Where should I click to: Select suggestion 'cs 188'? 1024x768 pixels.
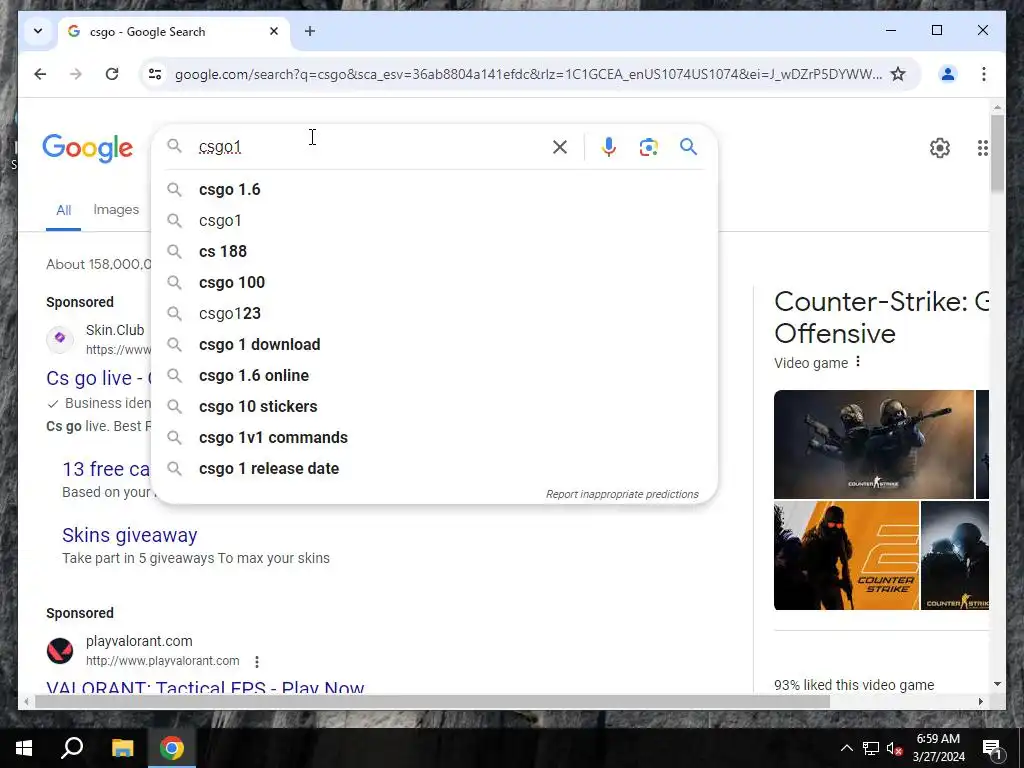434,251
